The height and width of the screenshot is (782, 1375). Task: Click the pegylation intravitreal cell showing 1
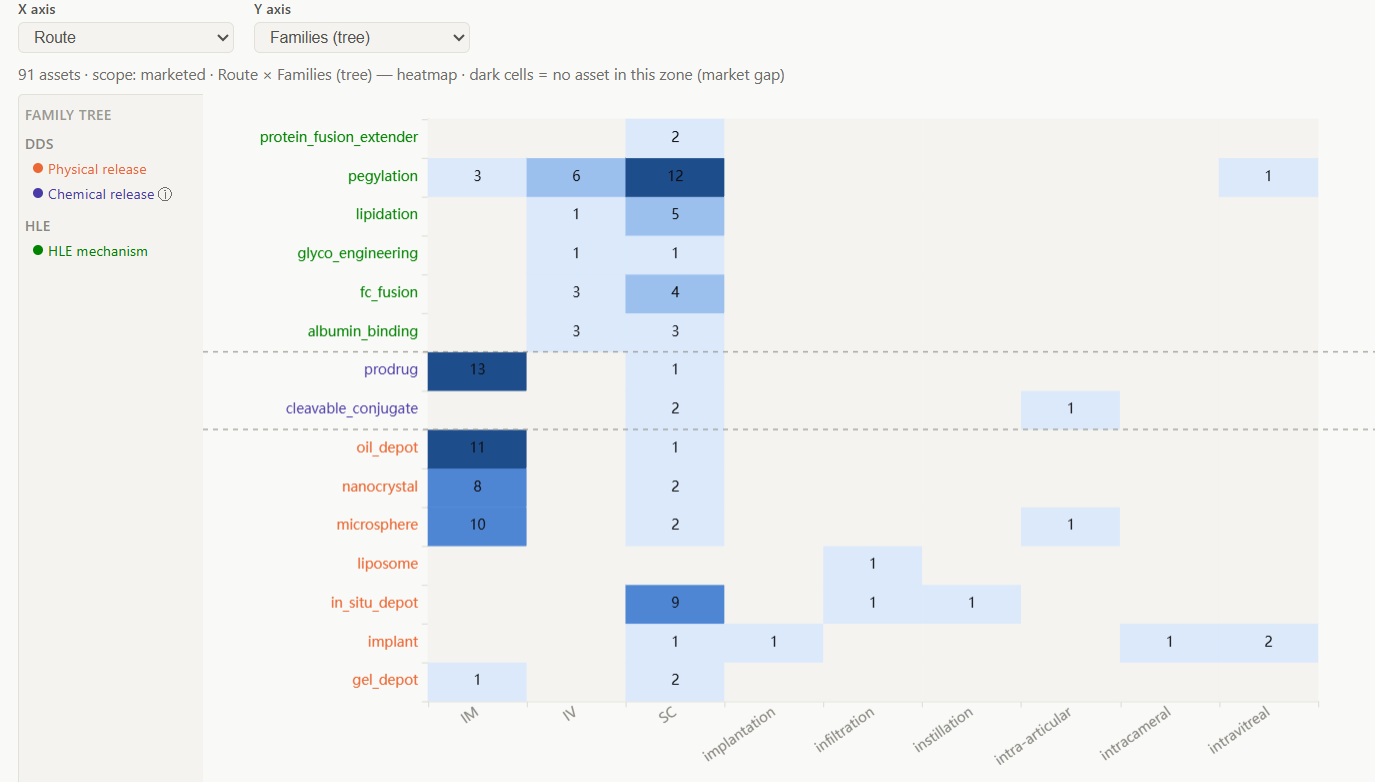pyautogui.click(x=1268, y=177)
